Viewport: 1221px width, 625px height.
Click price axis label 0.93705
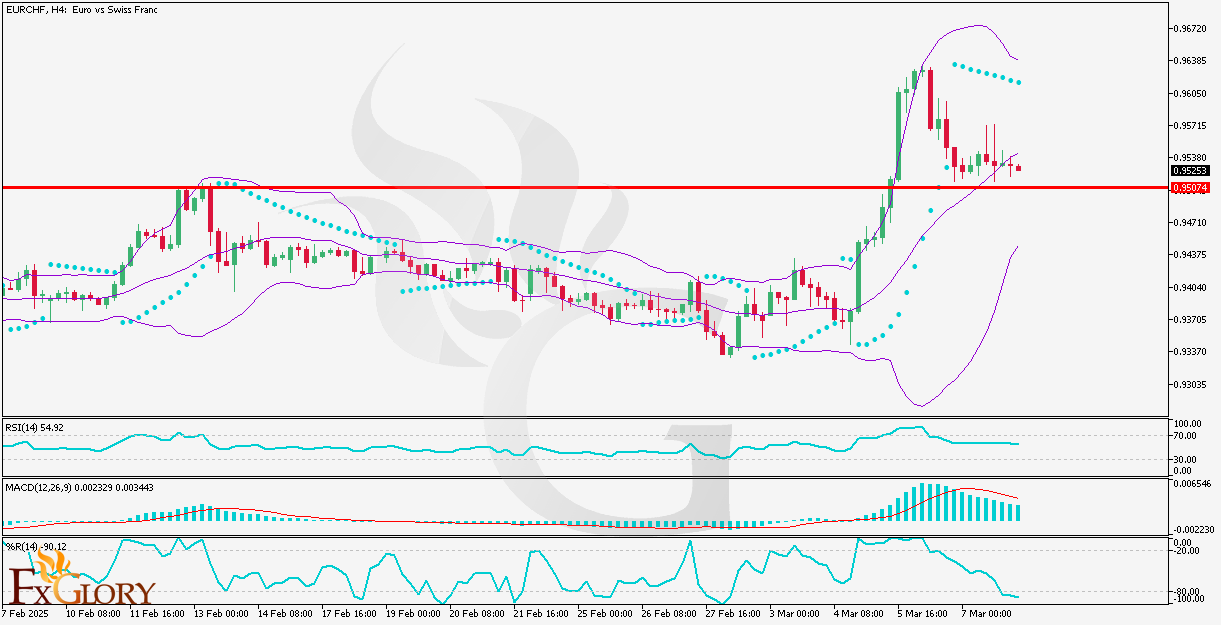(x=1188, y=320)
